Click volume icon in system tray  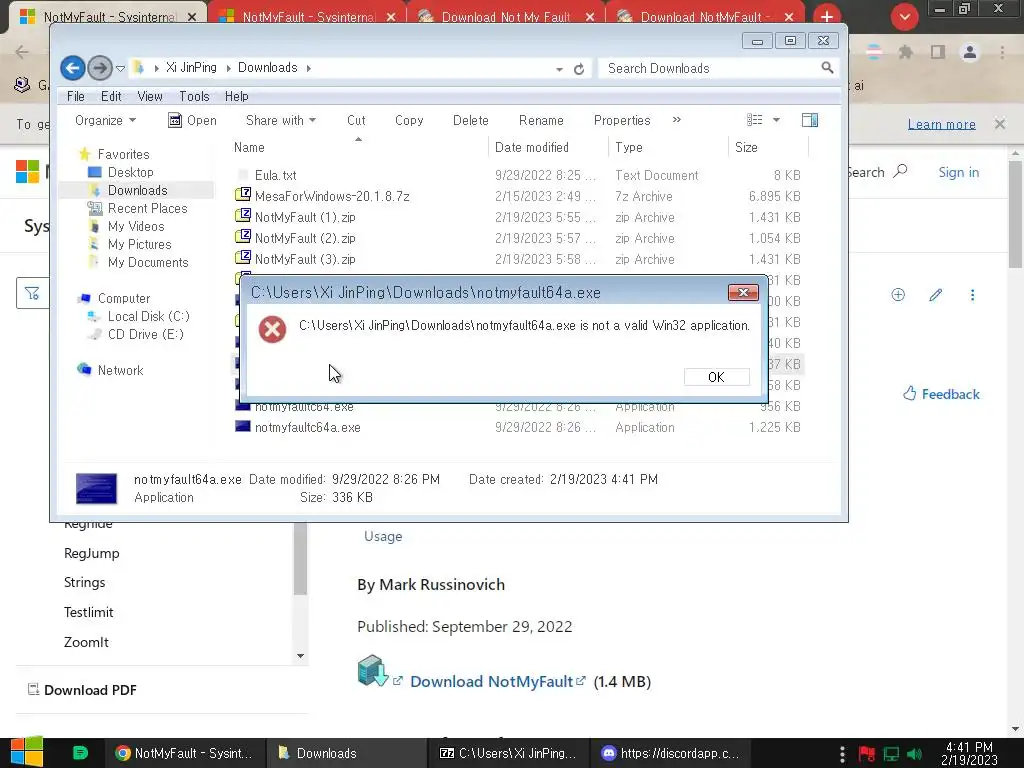[x=914, y=754]
